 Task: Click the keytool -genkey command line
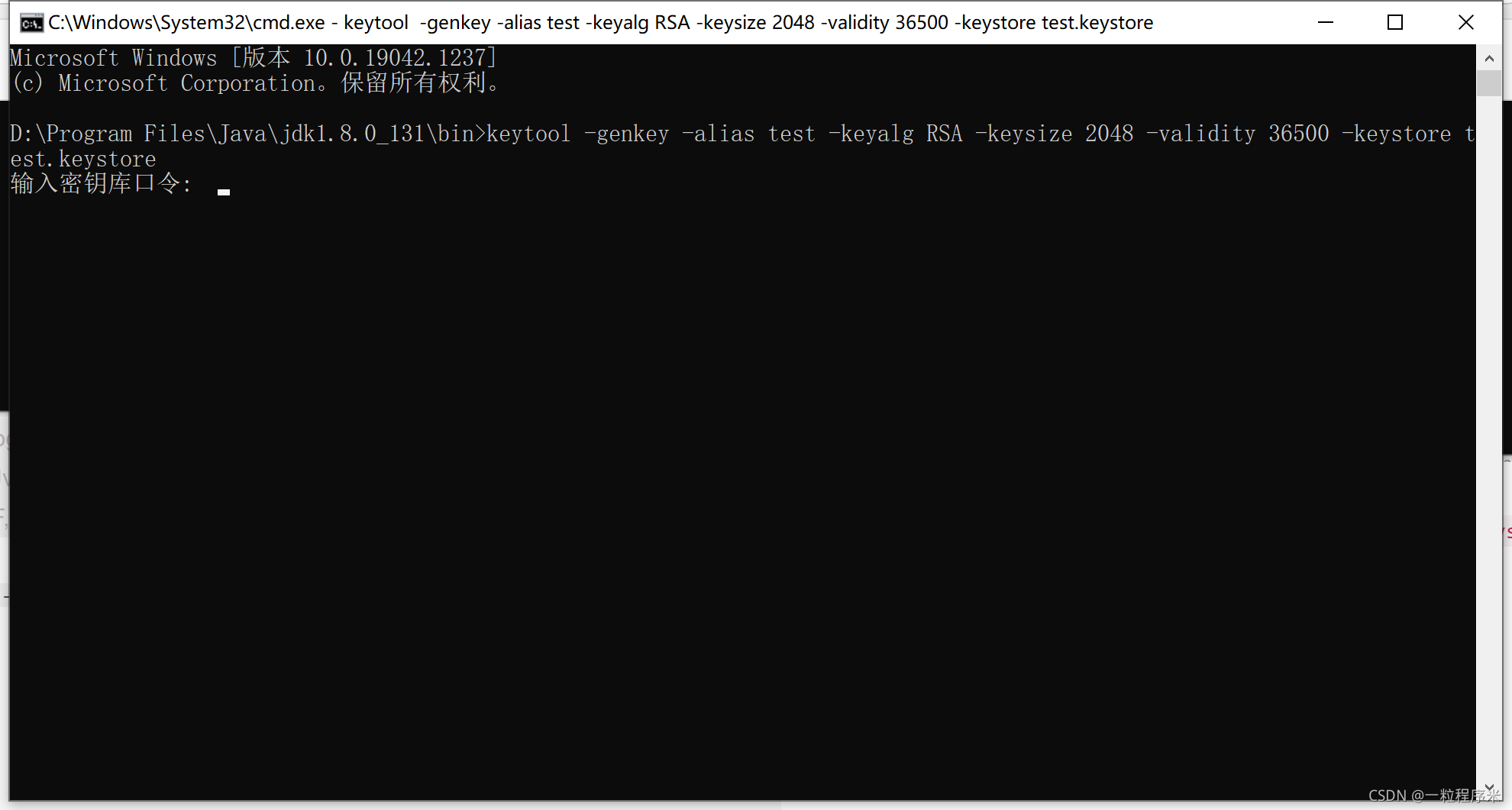[742, 134]
